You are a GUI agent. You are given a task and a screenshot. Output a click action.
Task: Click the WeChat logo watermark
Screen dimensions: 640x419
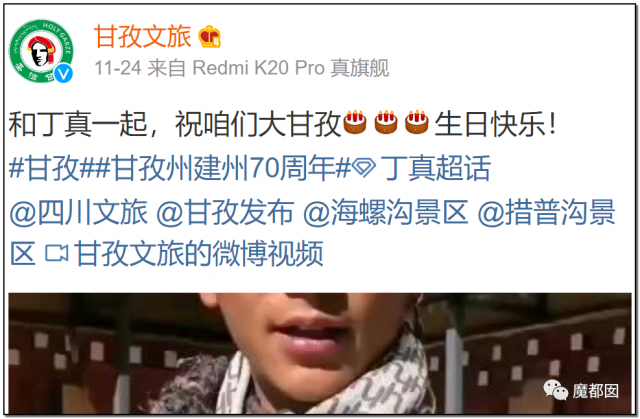point(556,390)
